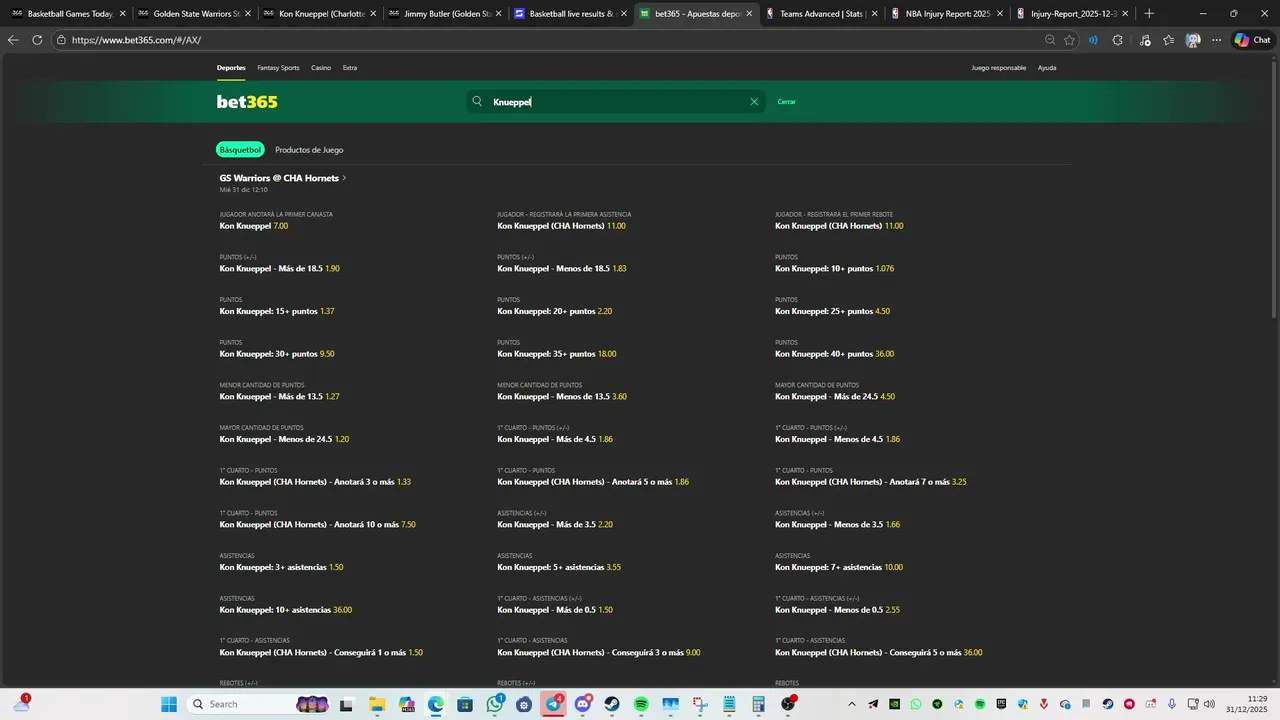The height and width of the screenshot is (720, 1280).
Task: Open the Juego responsable link
Action: (x=999, y=68)
